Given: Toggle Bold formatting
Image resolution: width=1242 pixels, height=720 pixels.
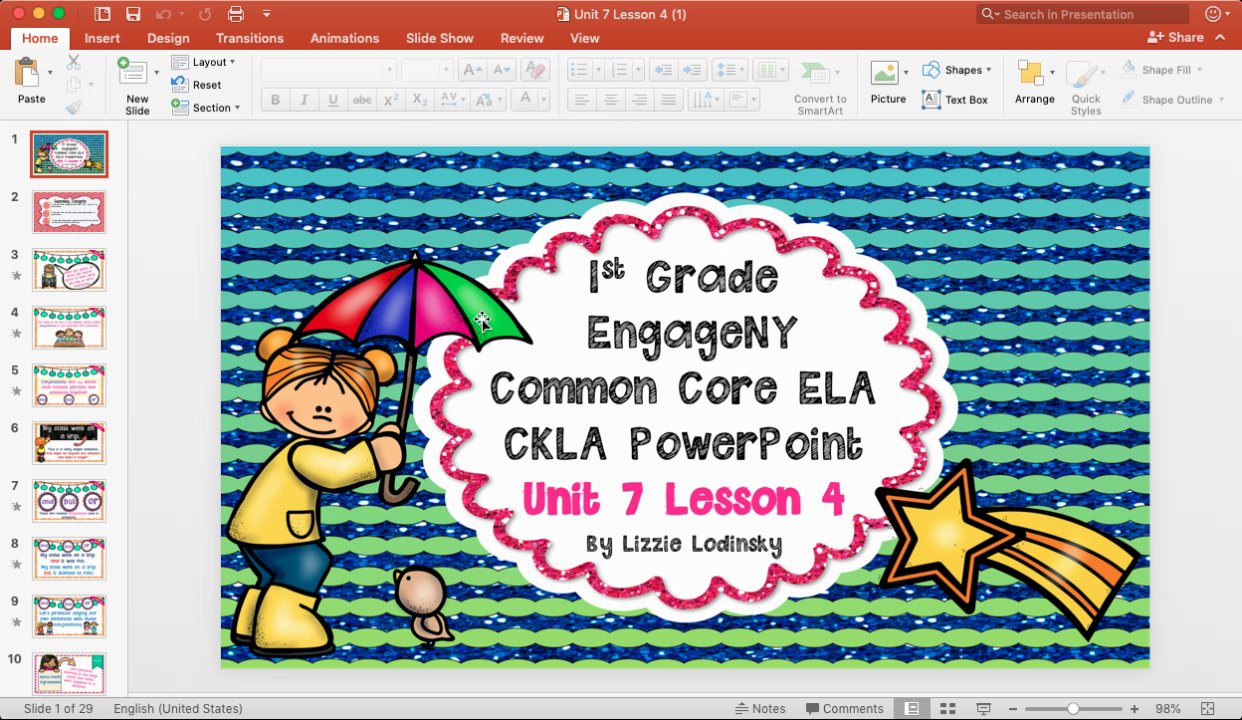Looking at the screenshot, I should (275, 100).
